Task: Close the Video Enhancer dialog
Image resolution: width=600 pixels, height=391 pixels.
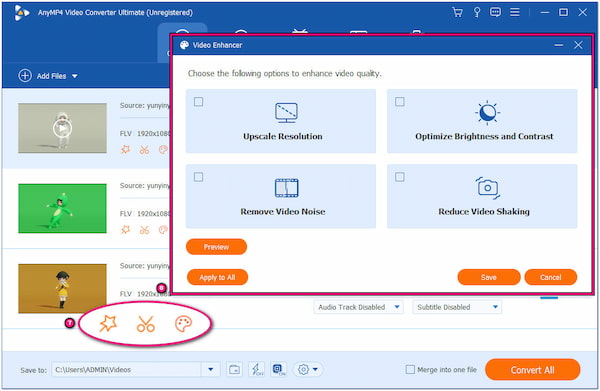Action: [578, 45]
